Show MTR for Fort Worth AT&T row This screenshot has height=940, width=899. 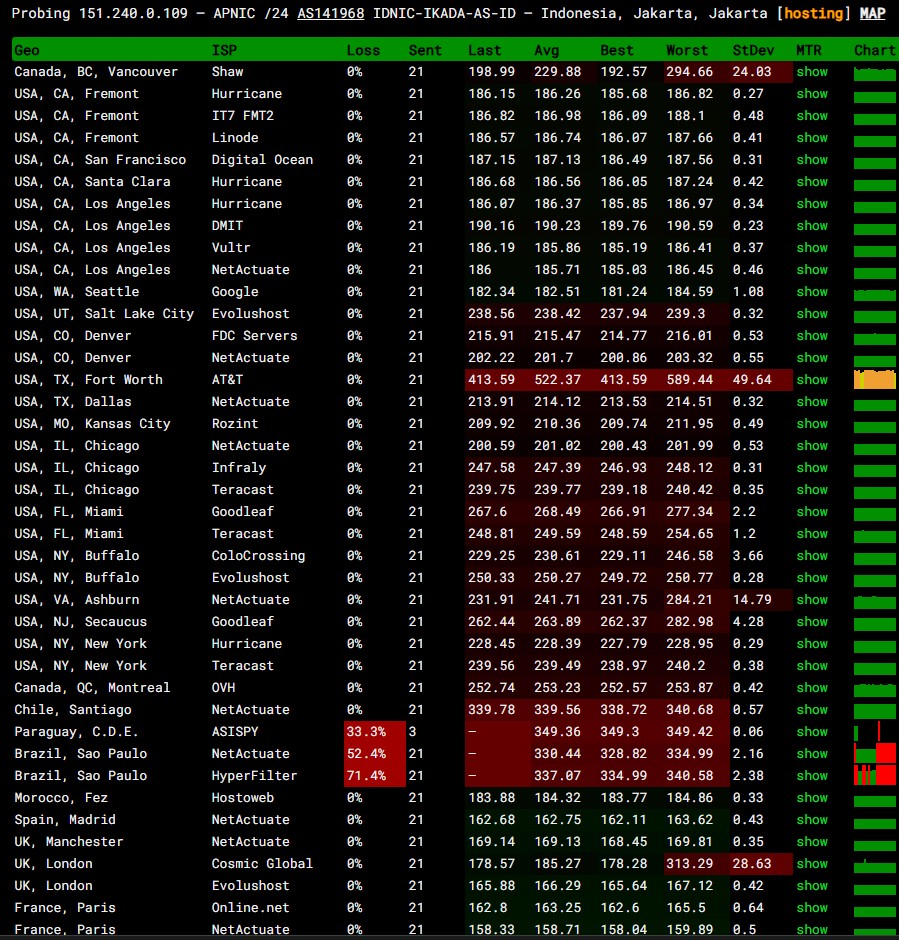tap(811, 379)
